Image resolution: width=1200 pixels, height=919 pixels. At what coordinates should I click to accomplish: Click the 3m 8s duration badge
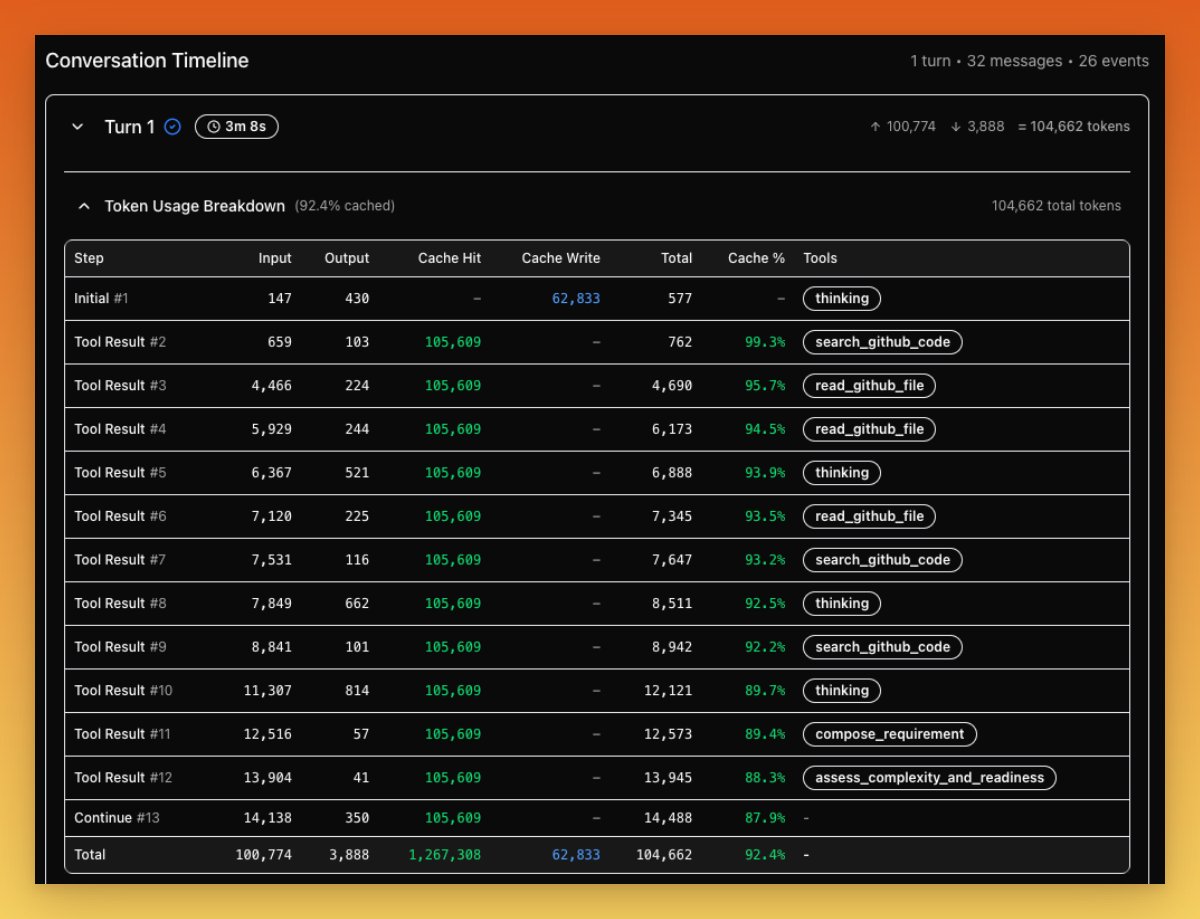[x=237, y=127]
